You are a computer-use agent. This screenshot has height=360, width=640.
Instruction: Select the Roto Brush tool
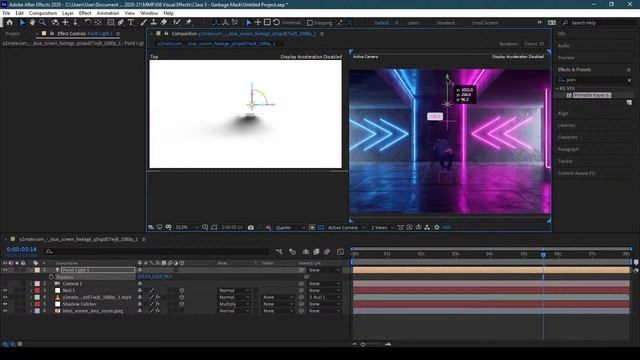pos(176,22)
